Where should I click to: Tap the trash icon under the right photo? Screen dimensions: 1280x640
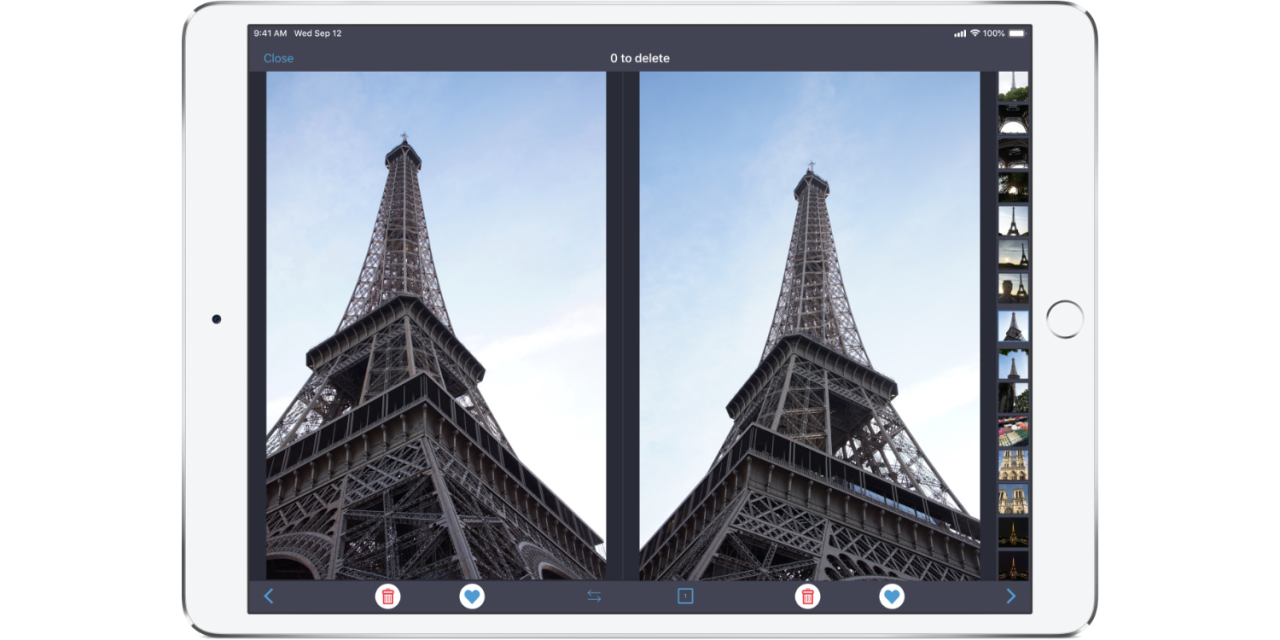(x=808, y=597)
